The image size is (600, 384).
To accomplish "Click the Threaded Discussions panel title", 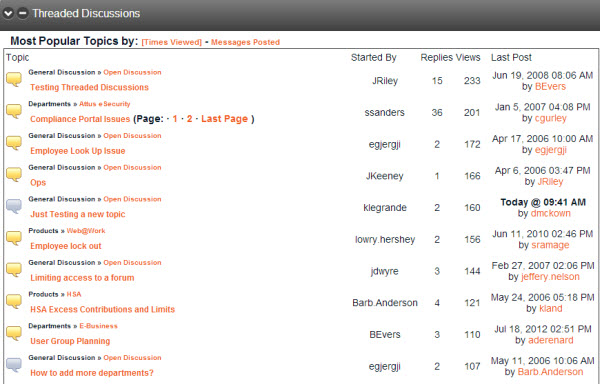I will pos(86,13).
